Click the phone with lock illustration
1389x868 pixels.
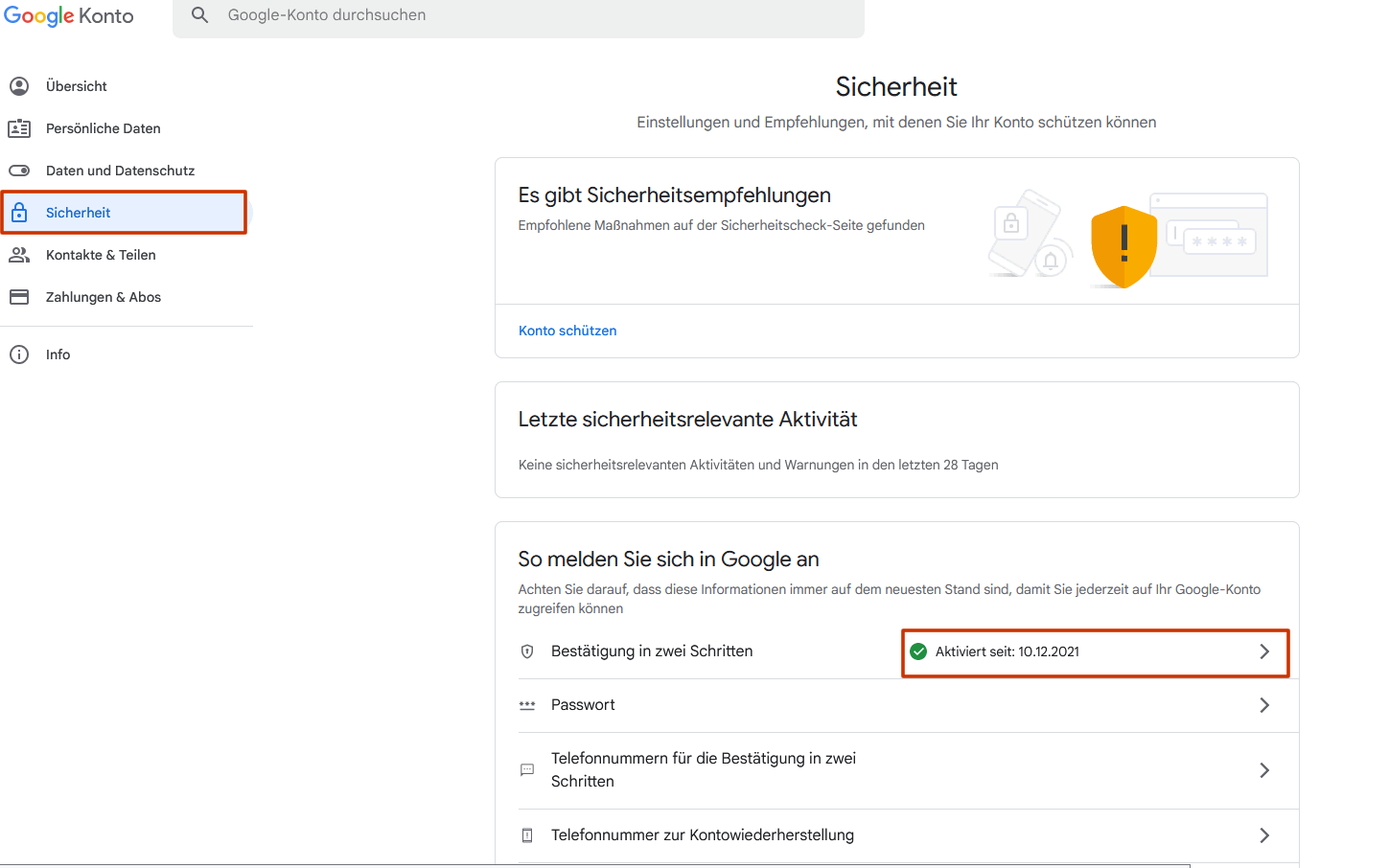[1029, 234]
